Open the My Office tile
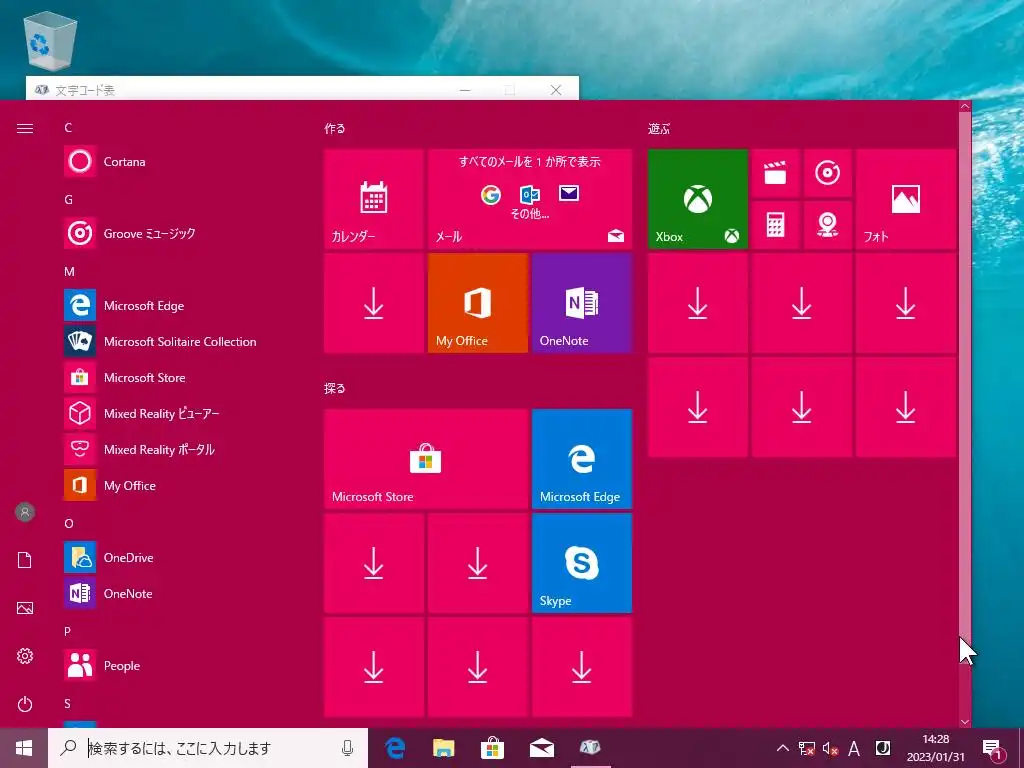The image size is (1024, 768). [477, 303]
